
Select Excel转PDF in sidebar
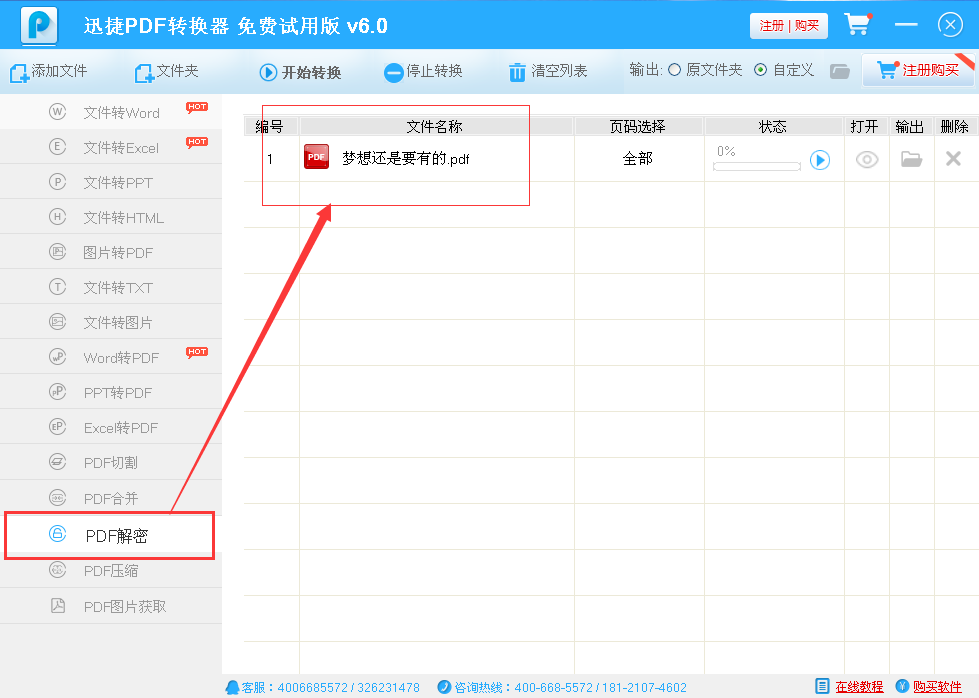click(111, 427)
